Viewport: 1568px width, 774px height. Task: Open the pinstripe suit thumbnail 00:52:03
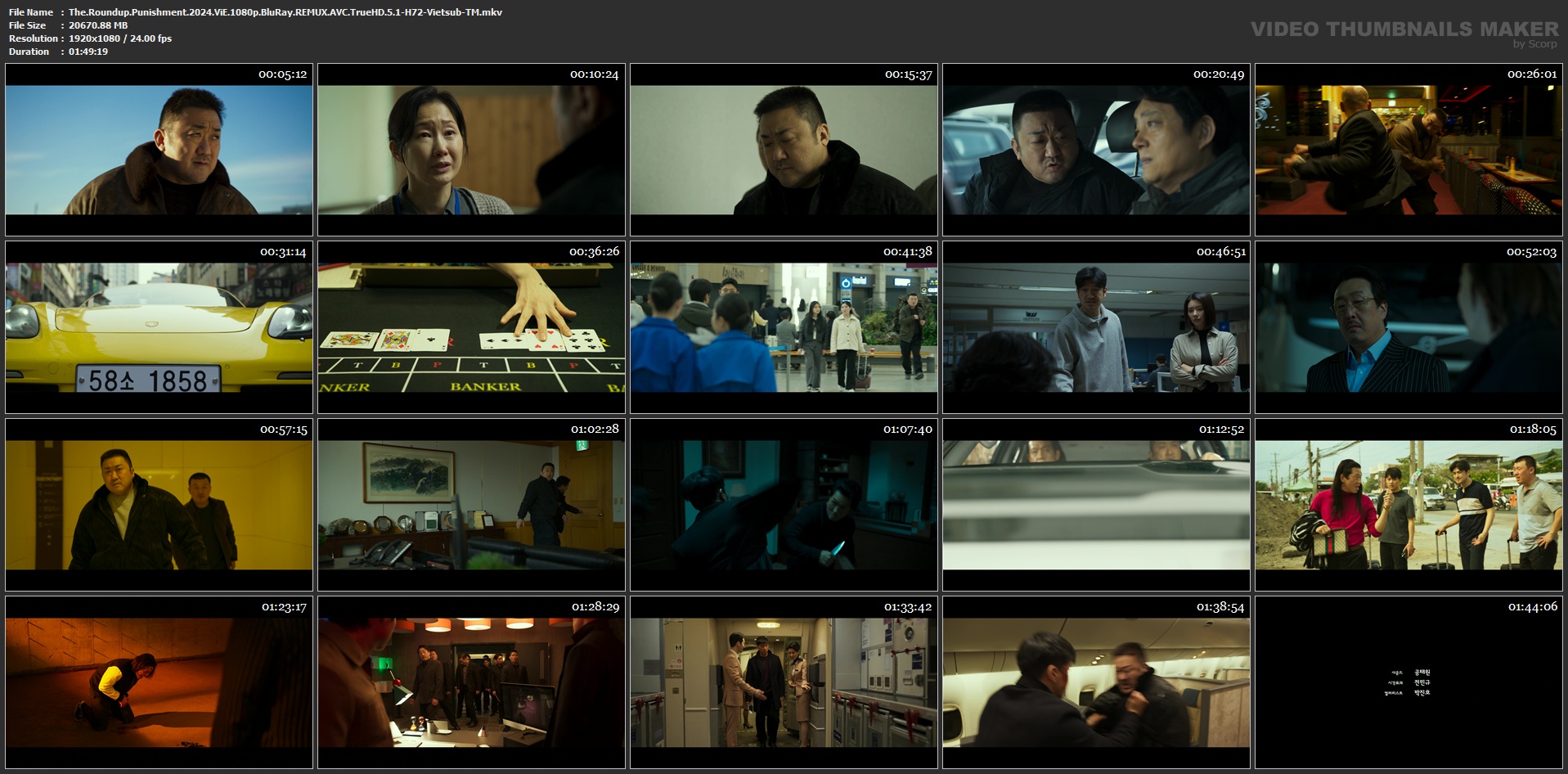[1409, 327]
